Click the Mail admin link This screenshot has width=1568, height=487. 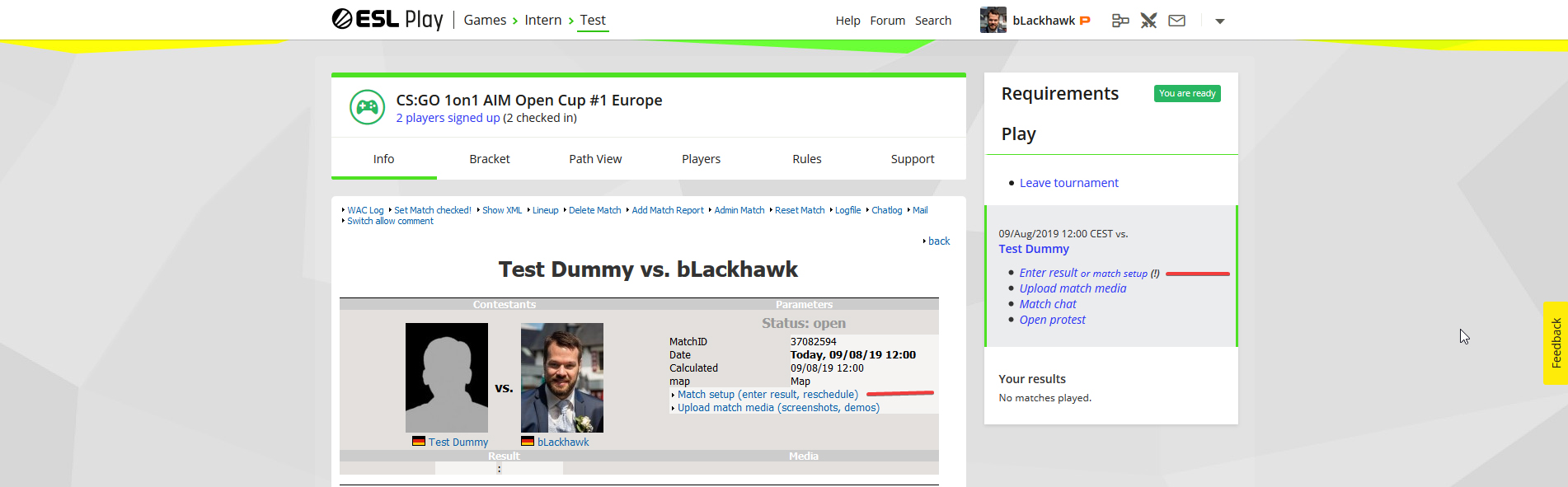pyautogui.click(x=920, y=210)
